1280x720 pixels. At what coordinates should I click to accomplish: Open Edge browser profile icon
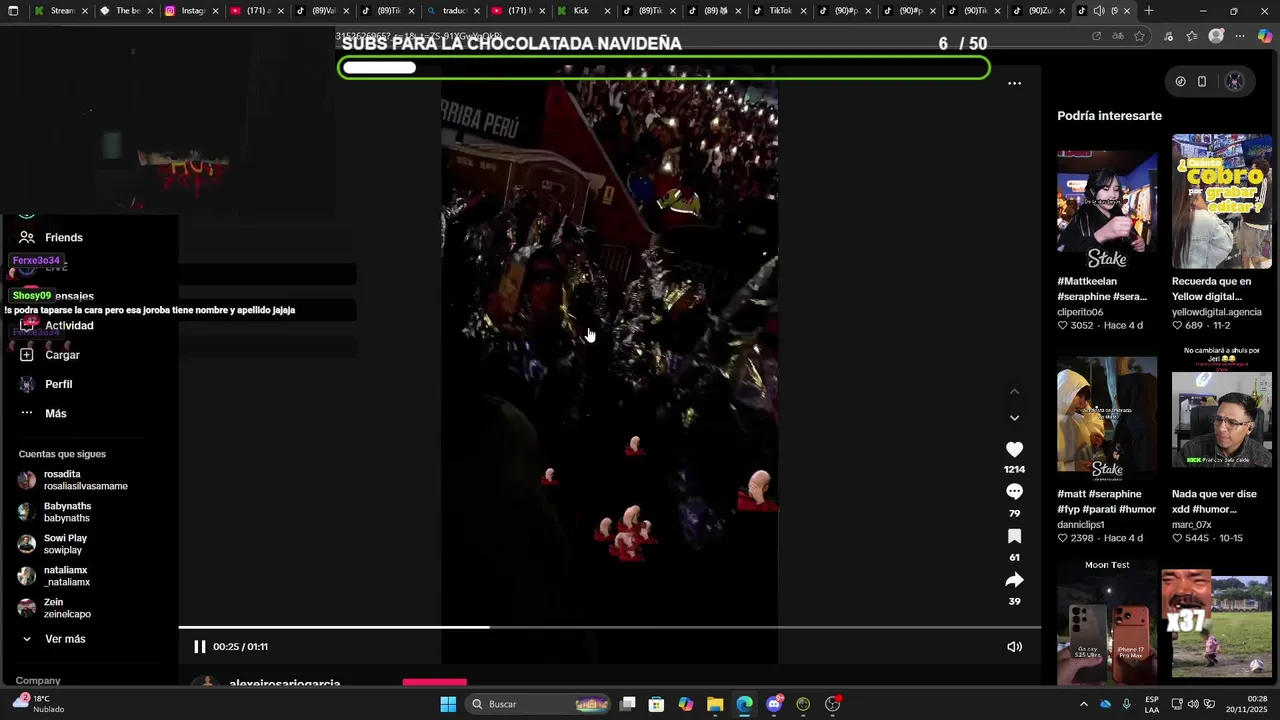[1216, 36]
